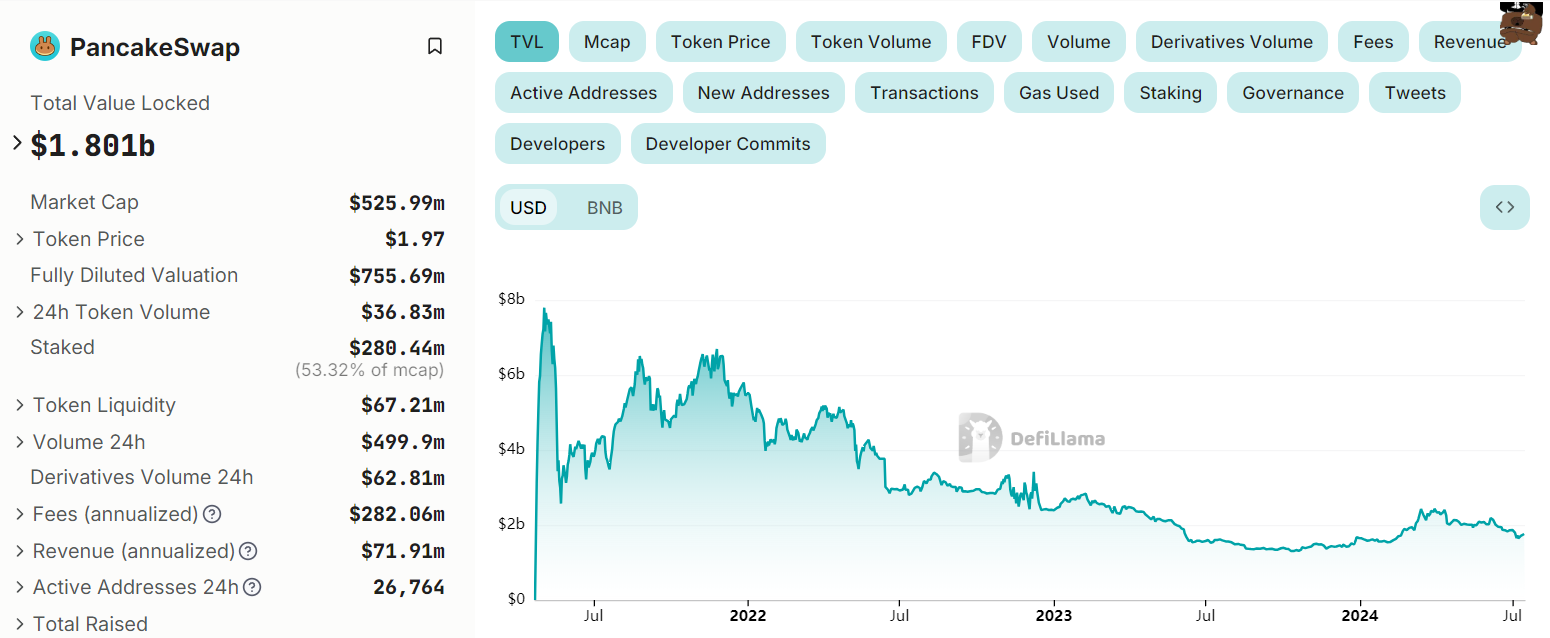This screenshot has height=638, width=1550.
Task: Enable the Volume chart metric
Action: pyautogui.click(x=1079, y=42)
